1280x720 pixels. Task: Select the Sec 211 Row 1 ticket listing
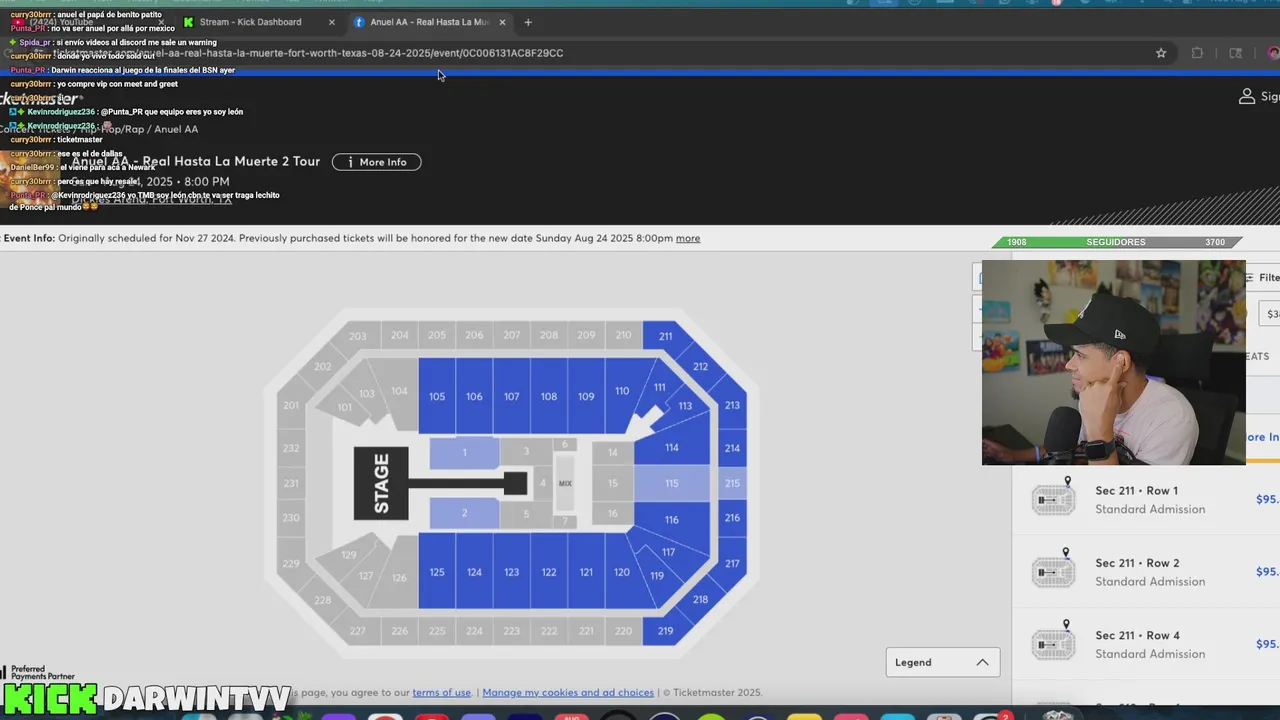(x=1146, y=498)
